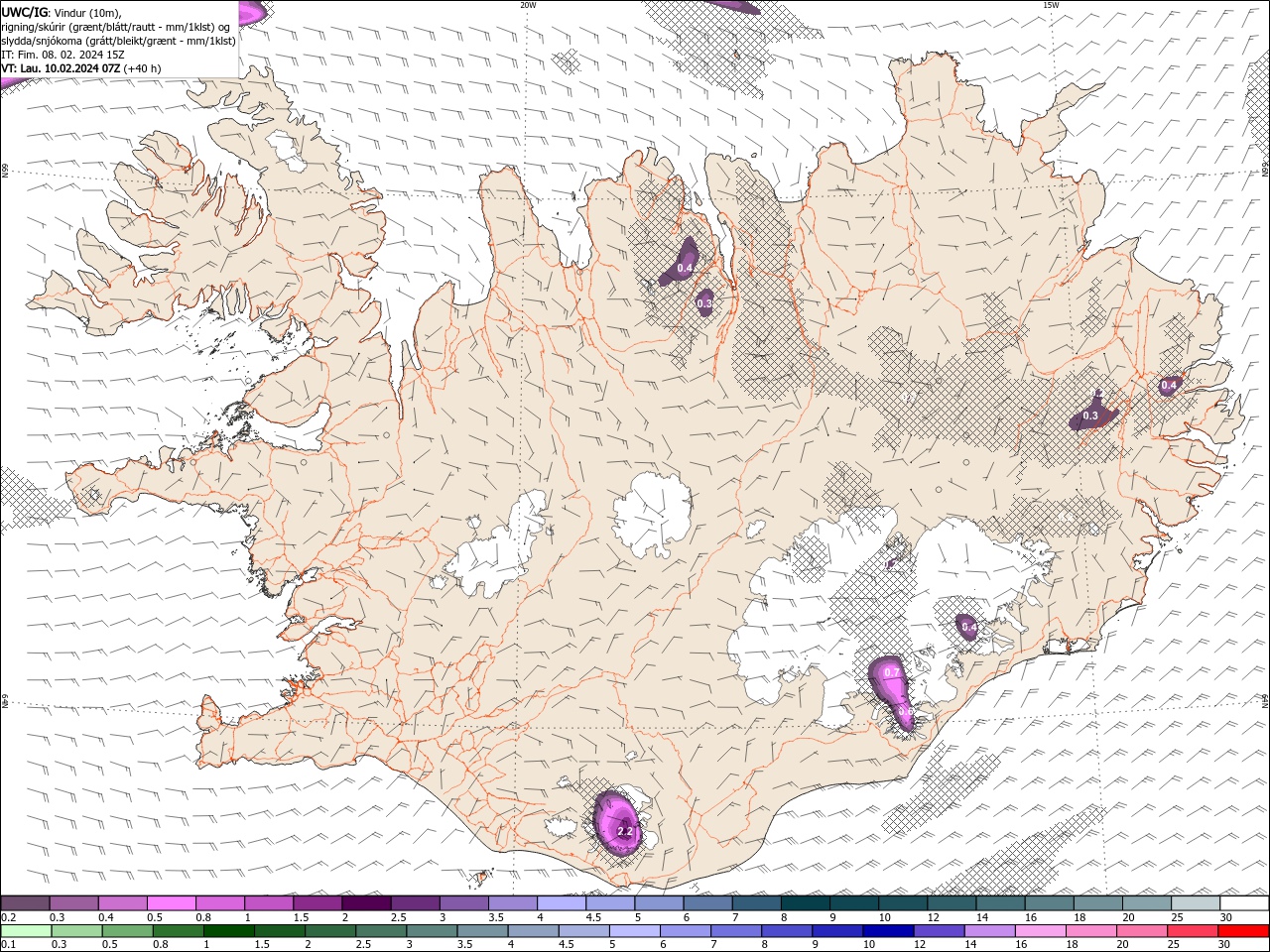Pick the upper legend swatch starting at 0.2
1270x952 pixels.
[25, 903]
